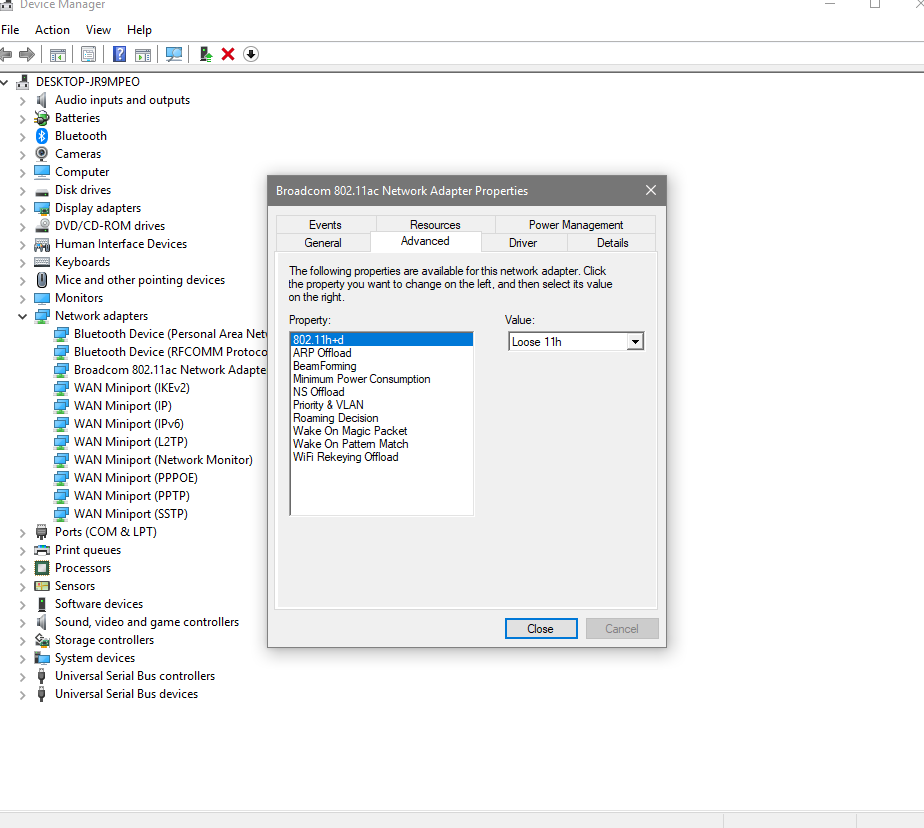Image resolution: width=924 pixels, height=828 pixels.
Task: Select the Sensors category icon
Action: 42,586
